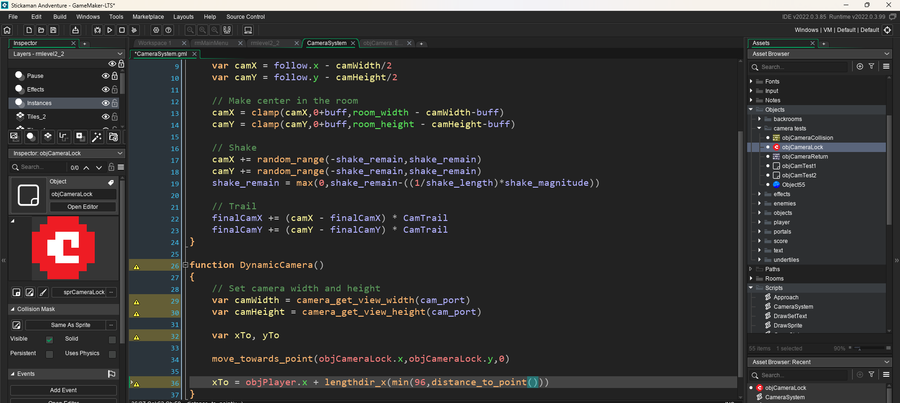Select objCameraCollision in asset tree
This screenshot has width=900, height=403.
[x=807, y=138]
